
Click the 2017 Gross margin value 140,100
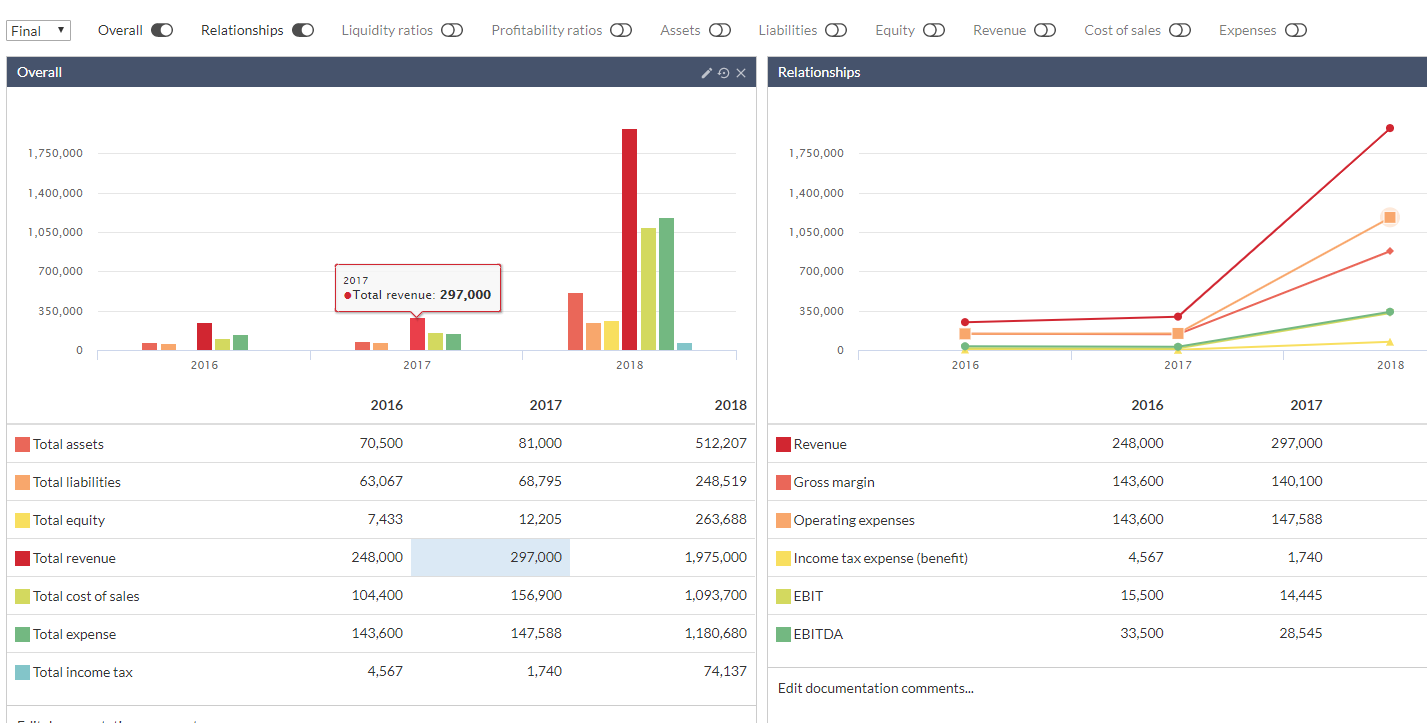[1297, 482]
